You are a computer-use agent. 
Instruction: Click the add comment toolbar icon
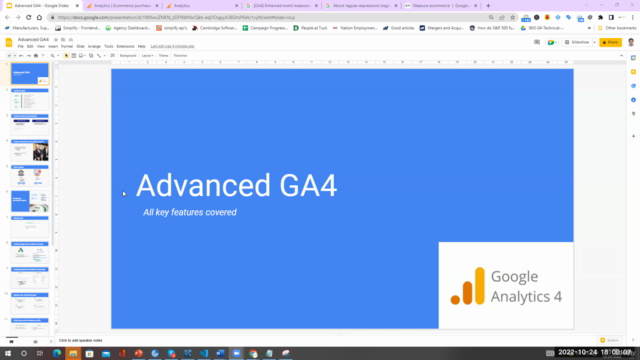112,56
